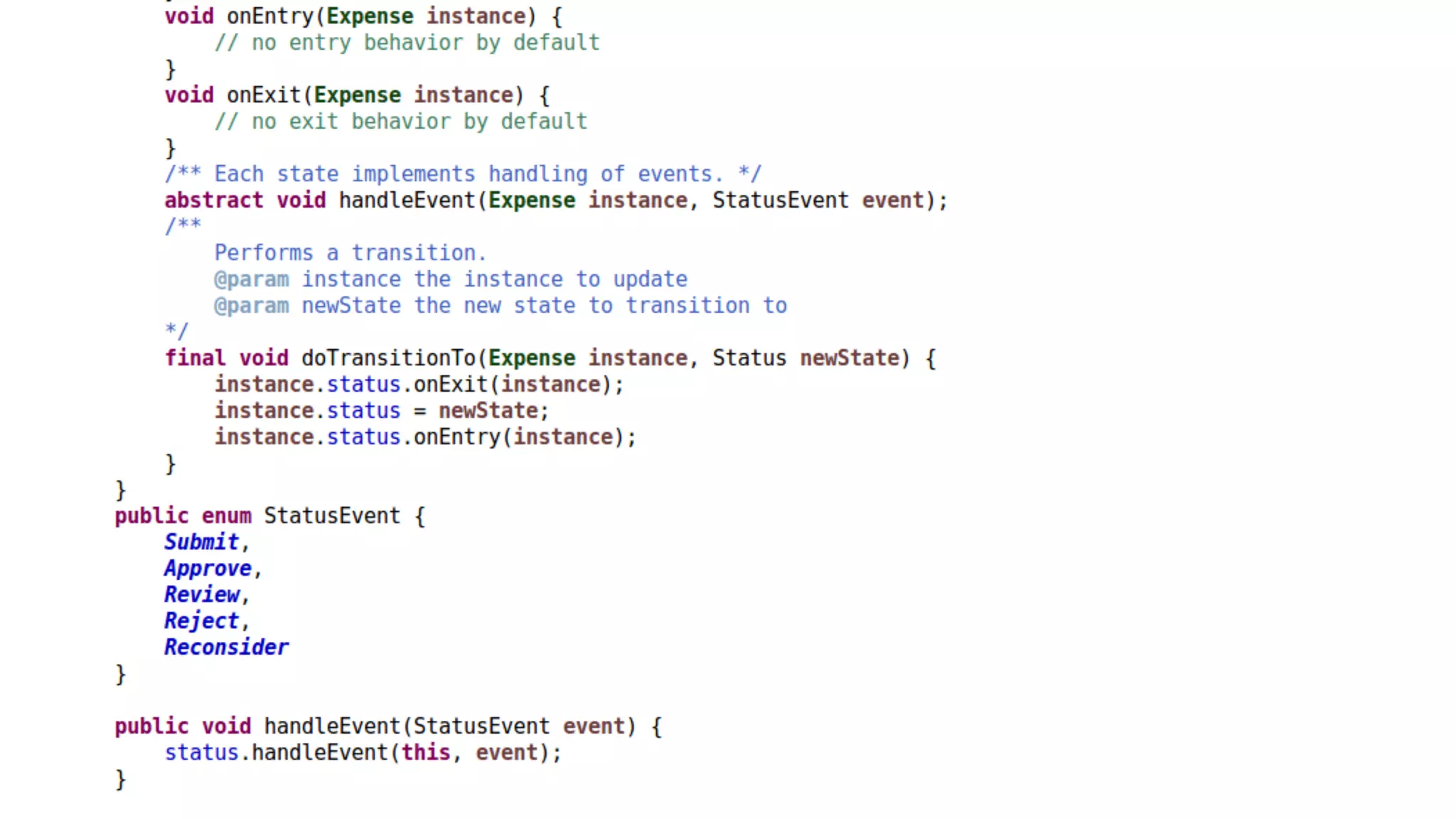This screenshot has height=819, width=1456.
Task: Click the 'Each state implements handling' comment
Action: (462, 174)
